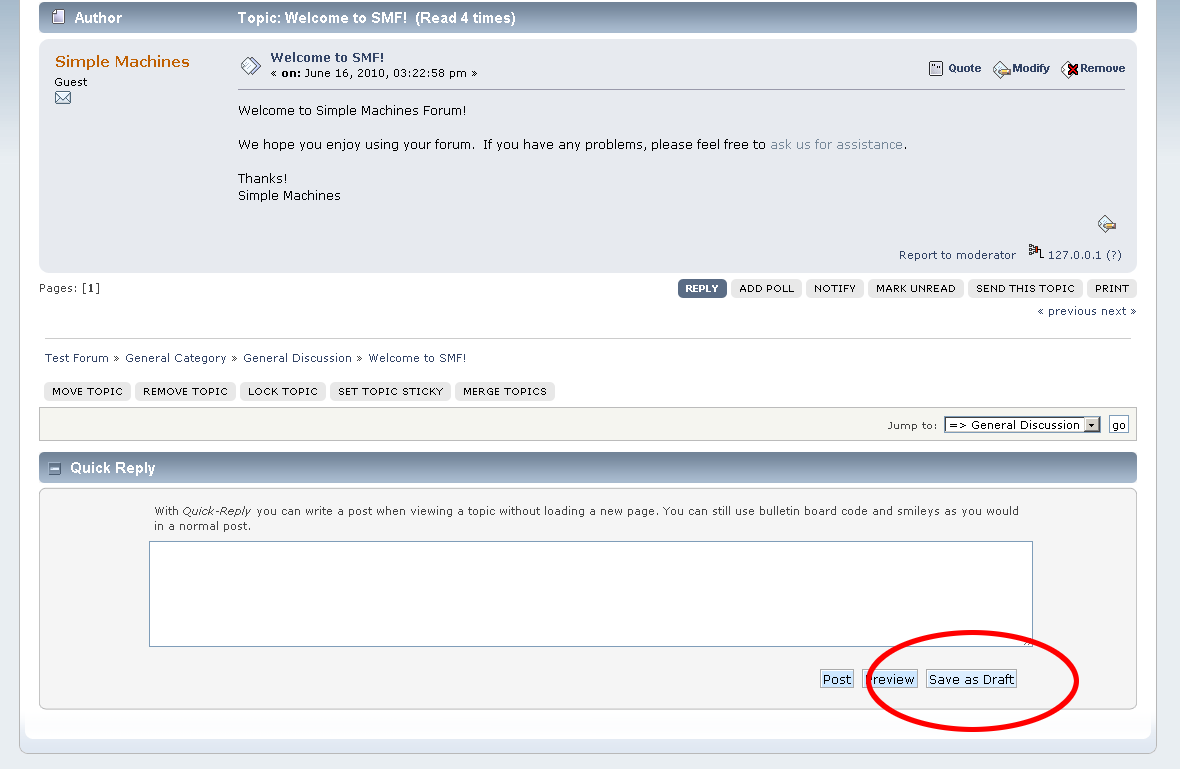Click the red X Remove icon
The image size is (1180, 769).
[x=1069, y=70]
